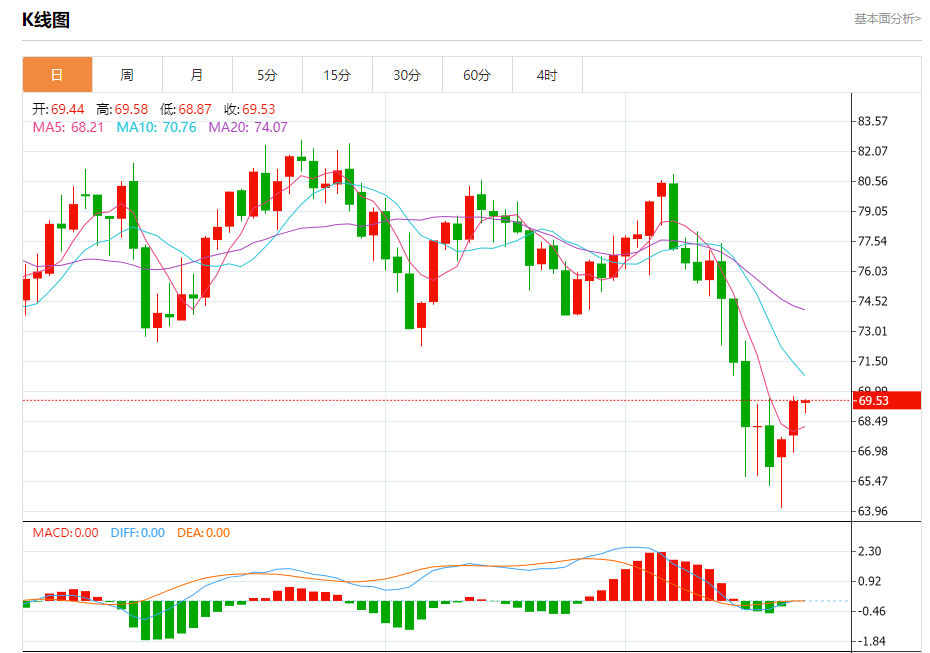
Task: Select the 日 daily chart tab
Action: click(58, 75)
